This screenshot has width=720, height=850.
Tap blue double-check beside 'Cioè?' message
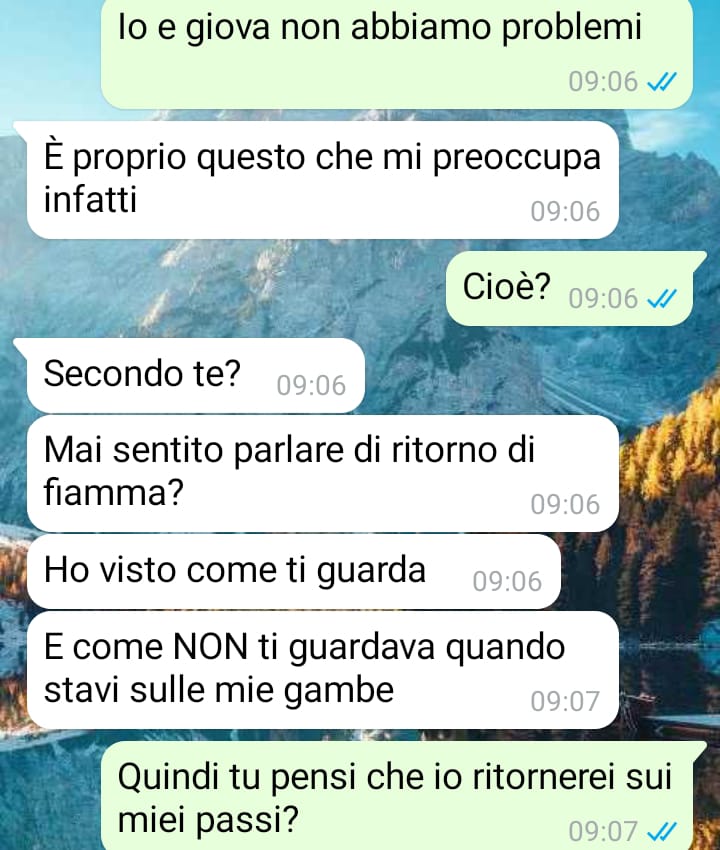(663, 299)
